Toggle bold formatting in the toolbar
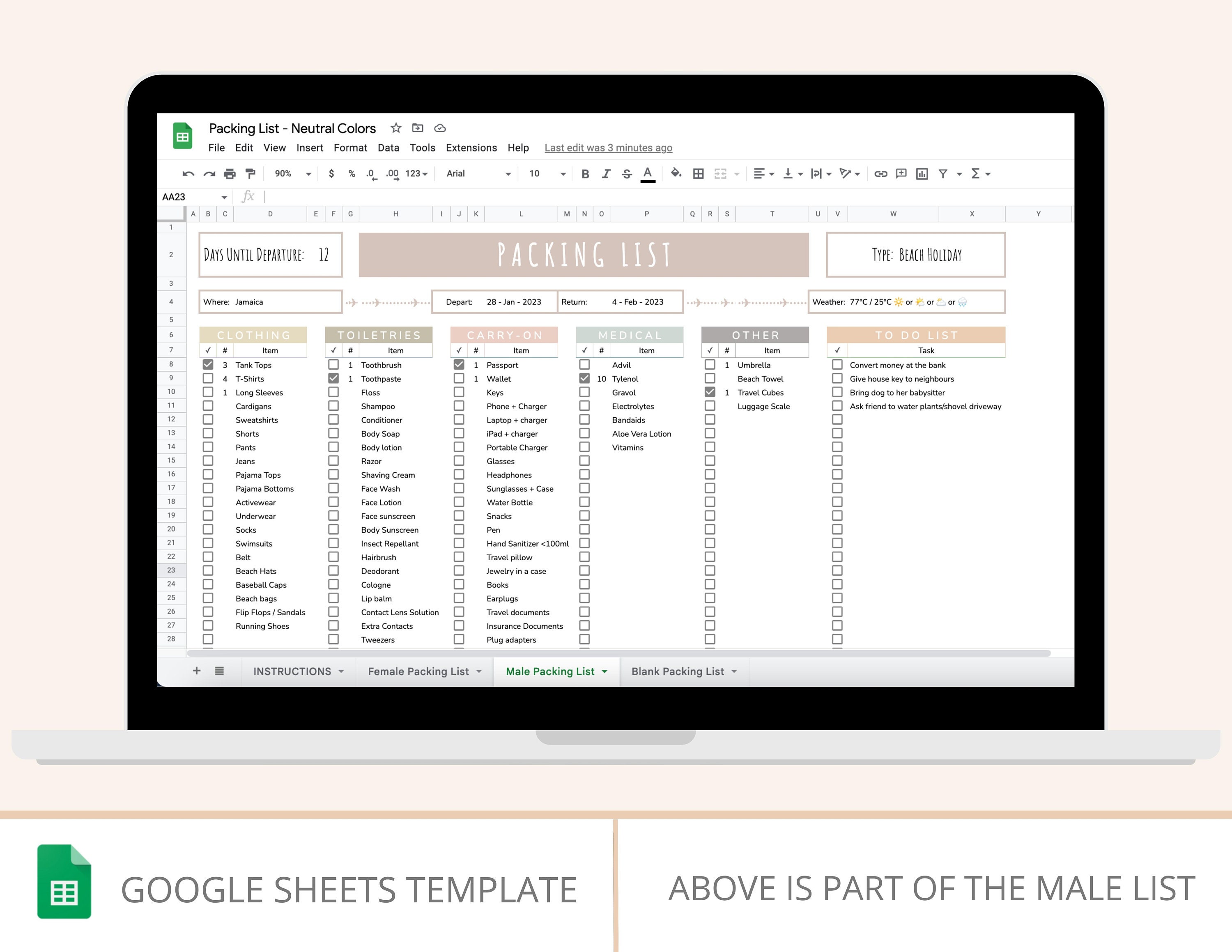This screenshot has width=1232, height=952. [x=585, y=174]
